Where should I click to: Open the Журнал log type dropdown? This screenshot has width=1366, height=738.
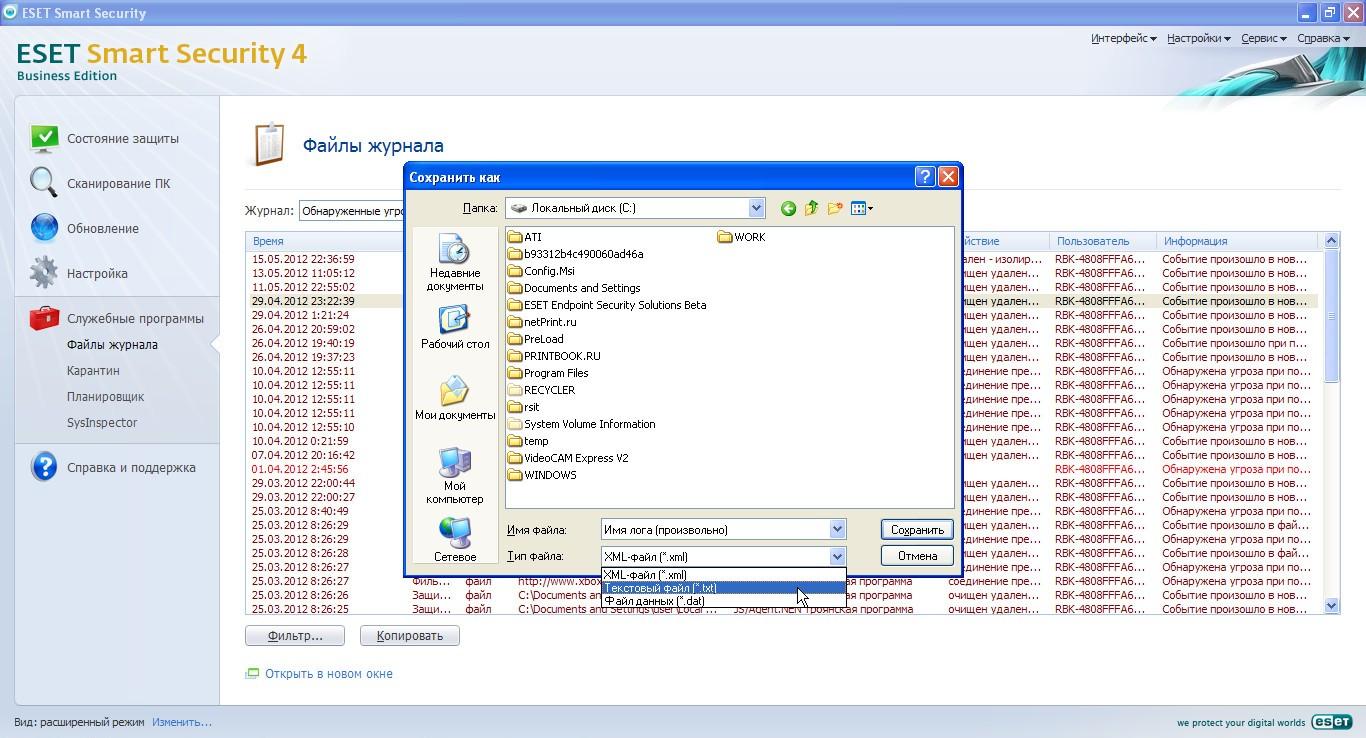click(352, 211)
